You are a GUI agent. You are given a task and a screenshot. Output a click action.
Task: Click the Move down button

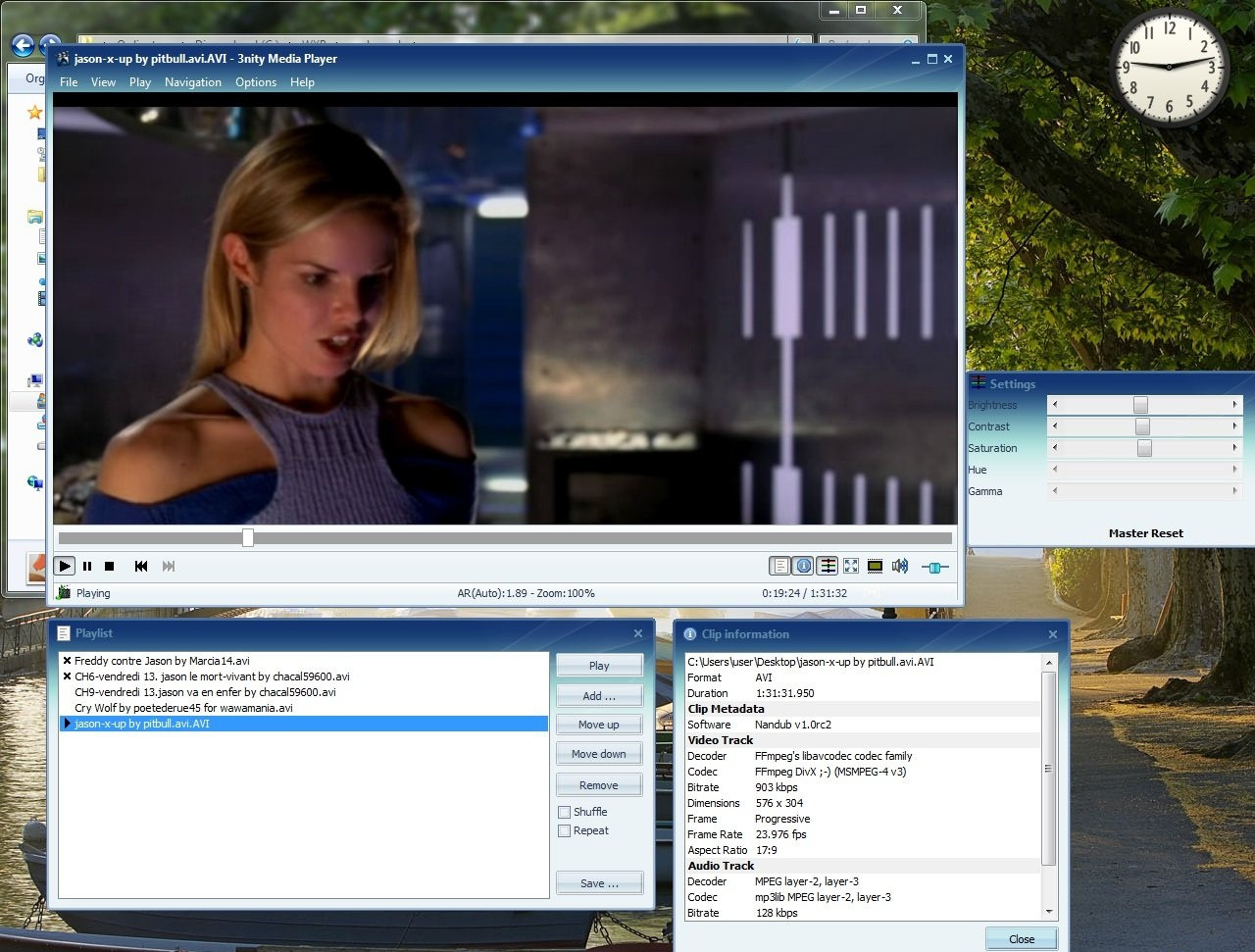point(599,754)
